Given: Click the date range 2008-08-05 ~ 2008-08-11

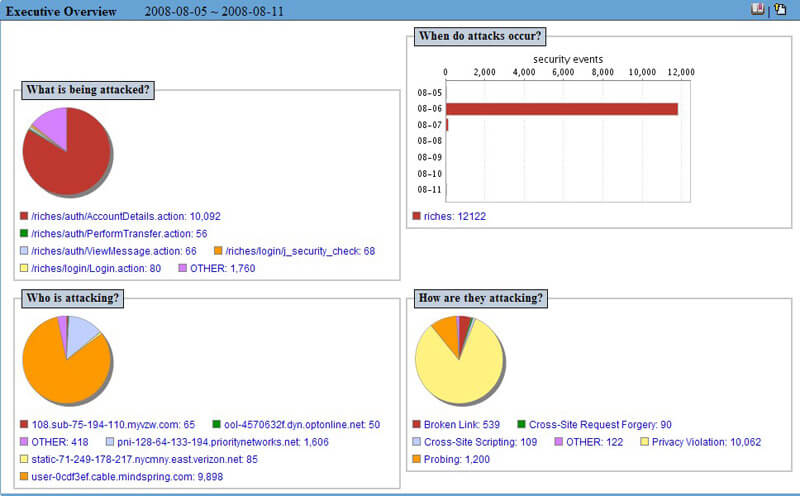Looking at the screenshot, I should coord(214,11).
